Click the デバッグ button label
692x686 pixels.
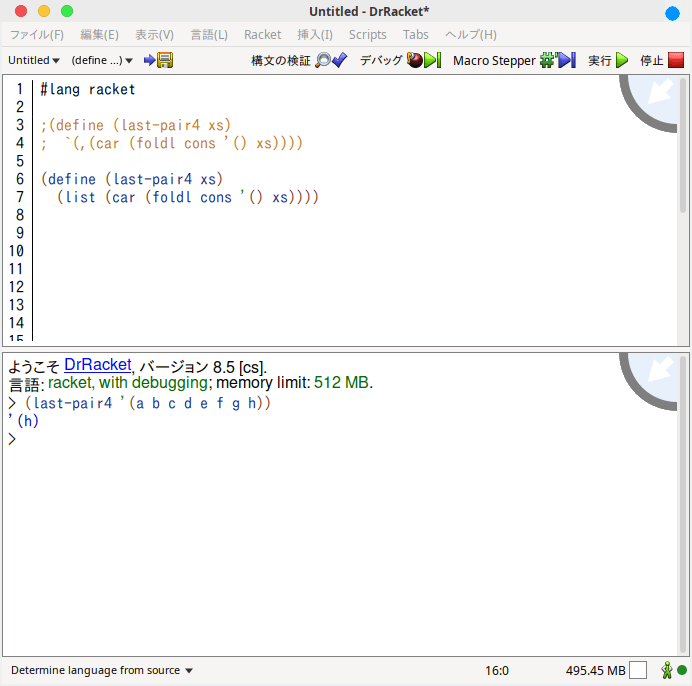click(x=381, y=60)
